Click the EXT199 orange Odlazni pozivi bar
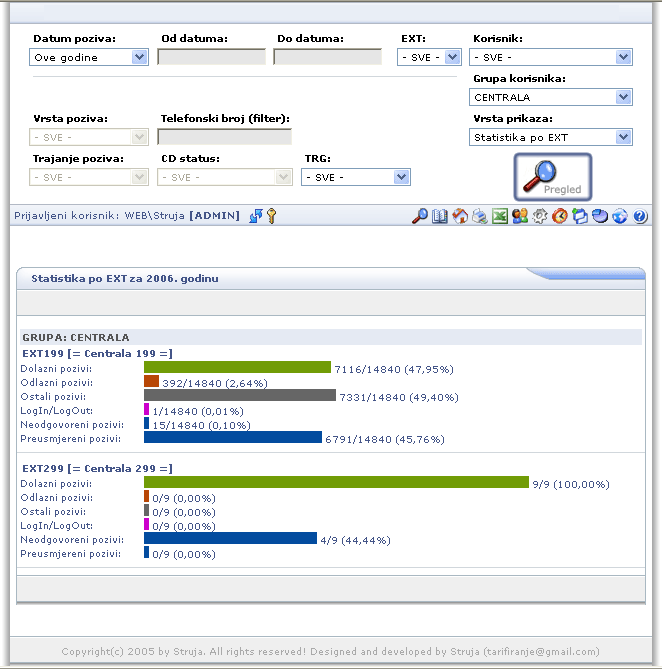662x669 pixels. pos(151,381)
